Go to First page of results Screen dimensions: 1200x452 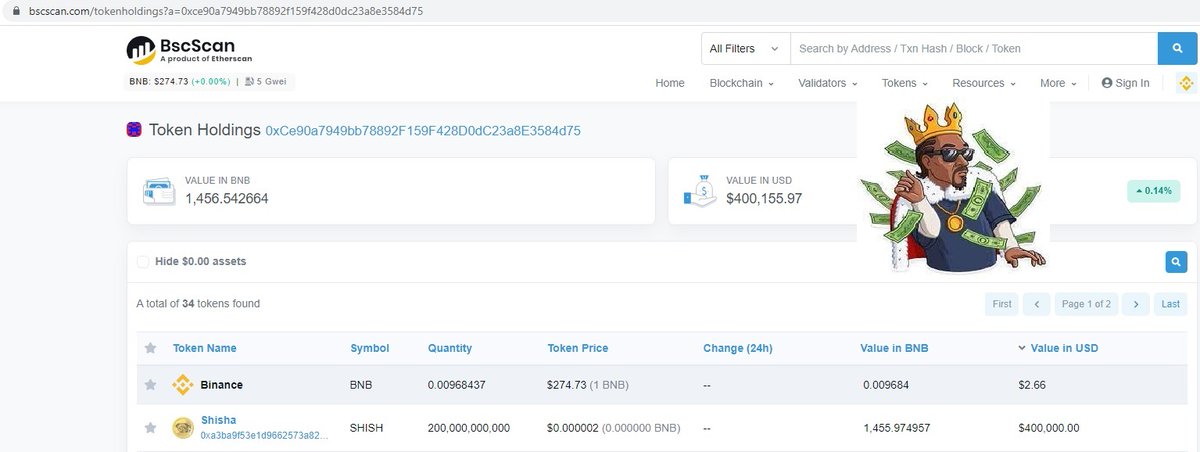click(x=1002, y=304)
